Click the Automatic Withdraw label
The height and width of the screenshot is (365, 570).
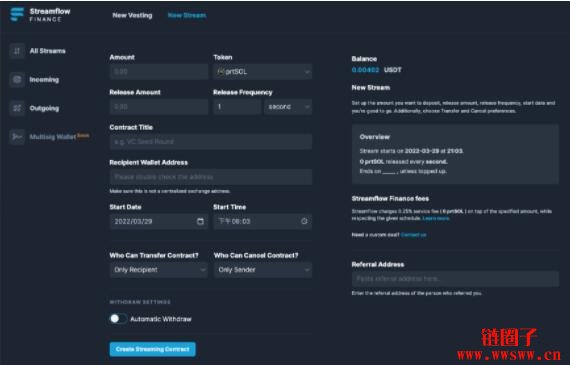pos(161,319)
